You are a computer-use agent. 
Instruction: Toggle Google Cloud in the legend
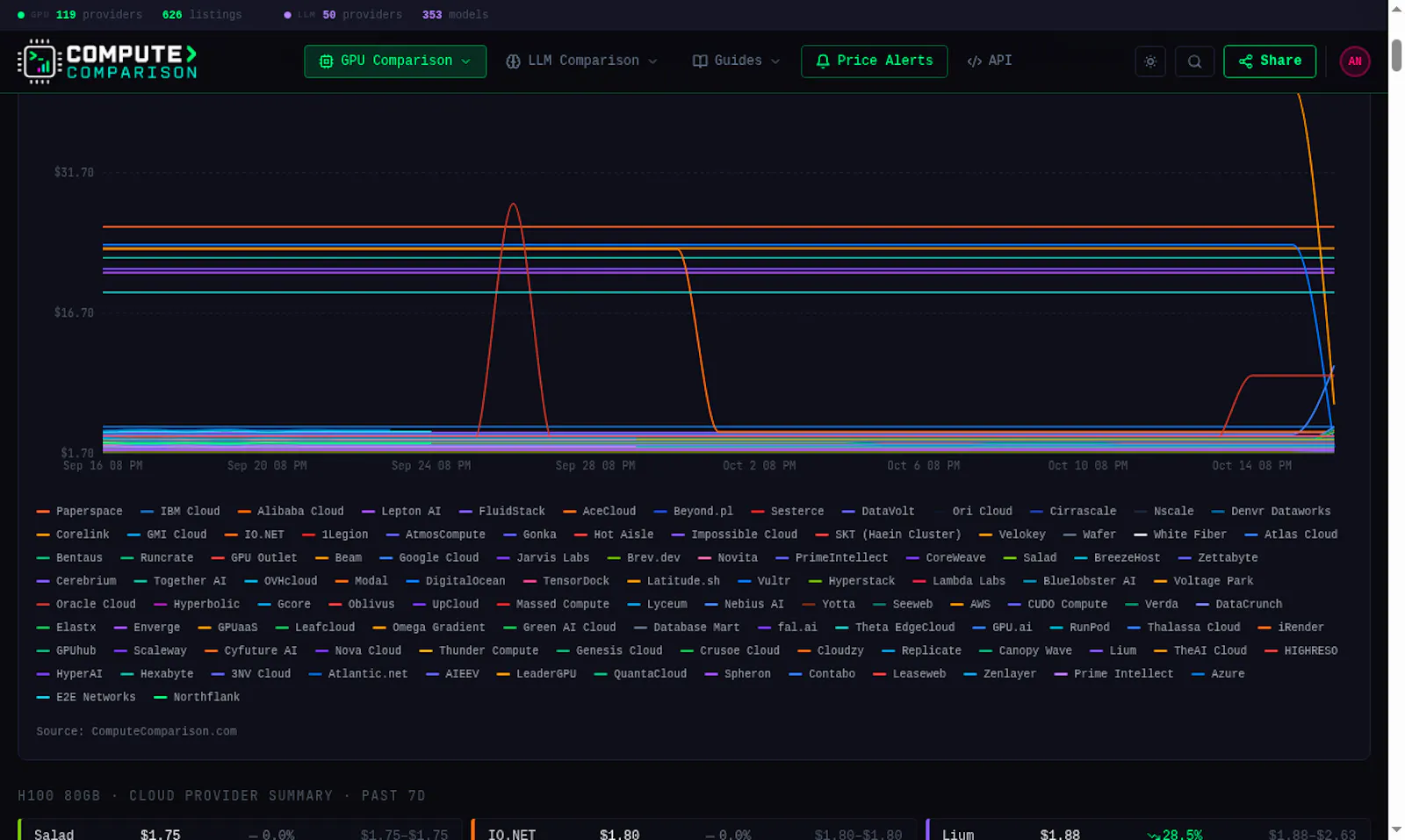tap(429, 558)
